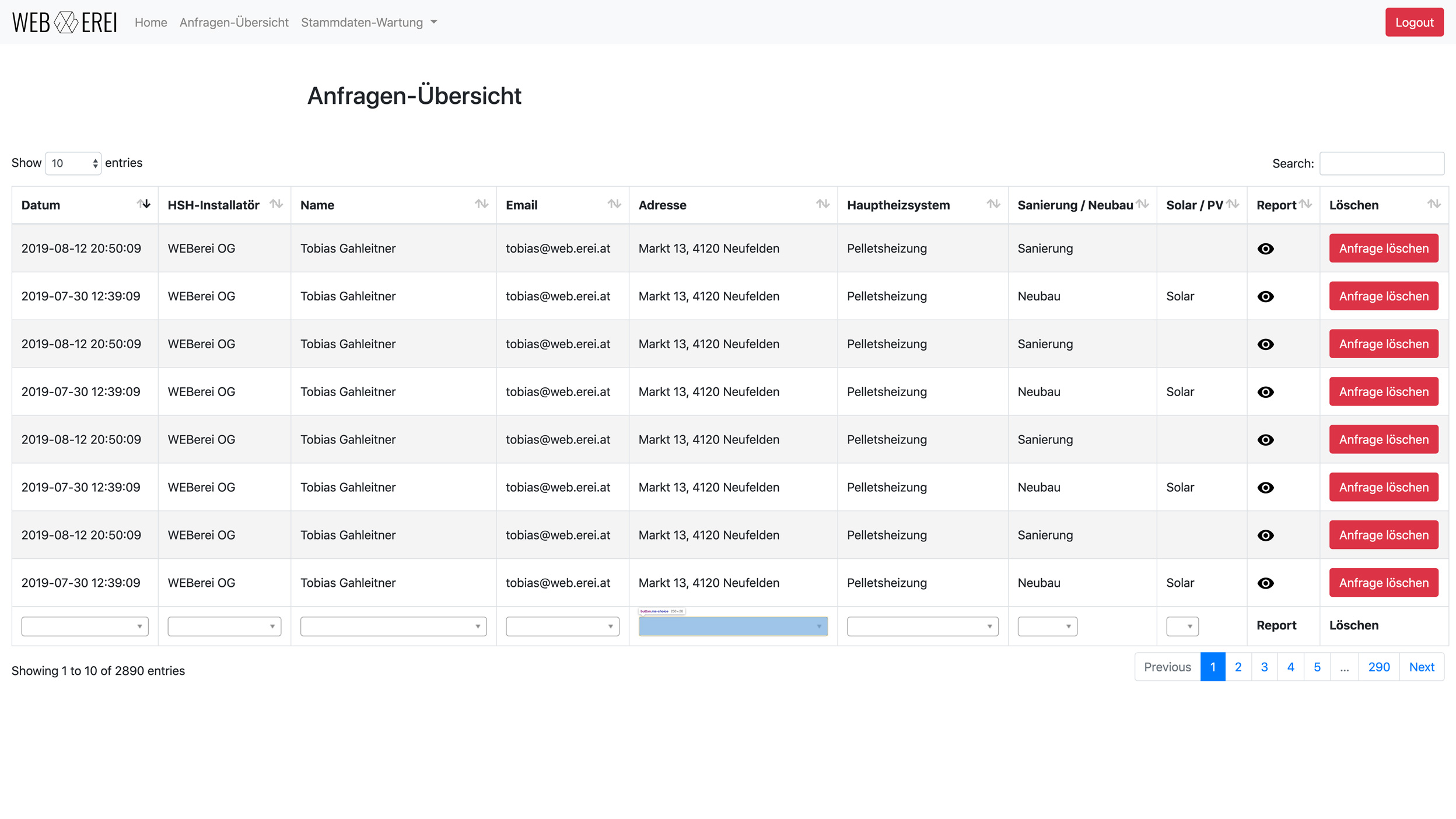Go to pagination page 2
Image resolution: width=1456 pixels, height=819 pixels.
coord(1238,667)
